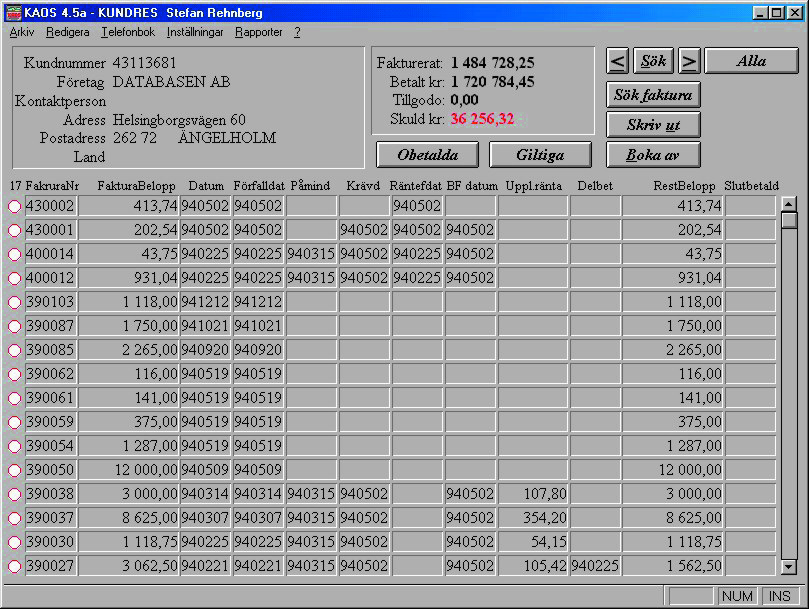Select radio button for invoice 390050
The width and height of the screenshot is (809, 609).
14,470
